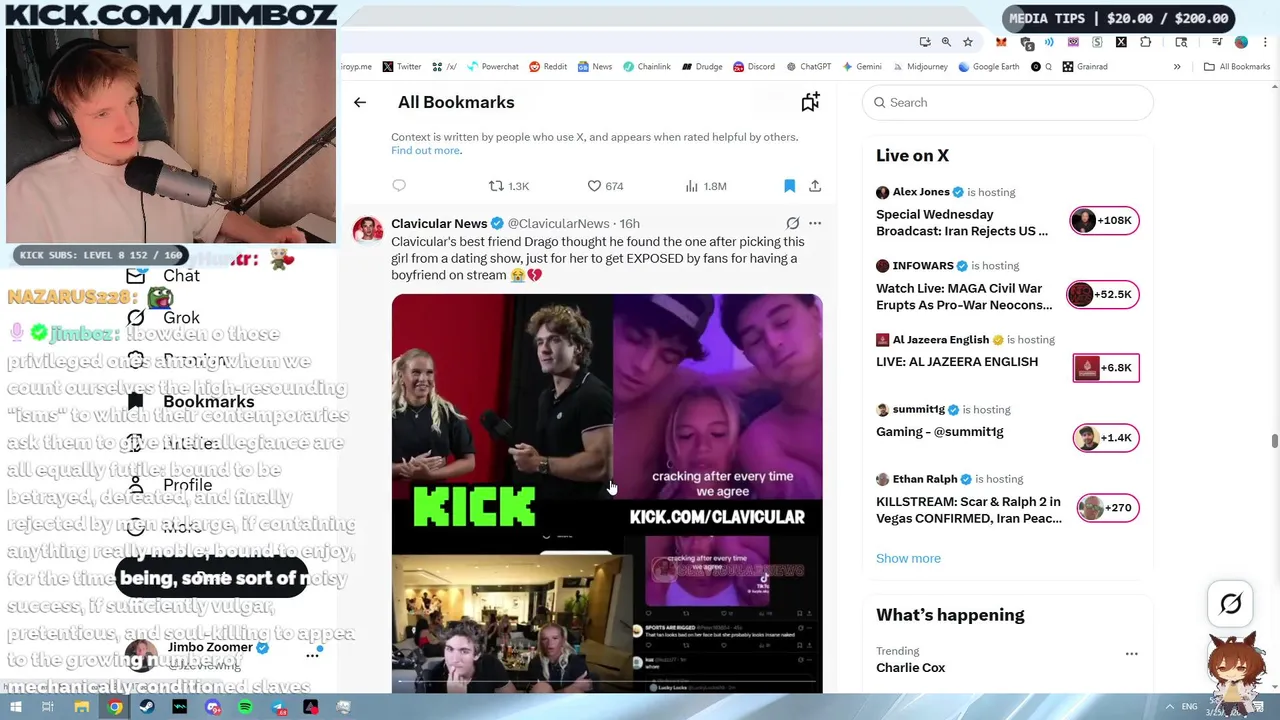This screenshot has height=720, width=1280.
Task: Repost the post with 1.3K reposts
Action: (508, 186)
